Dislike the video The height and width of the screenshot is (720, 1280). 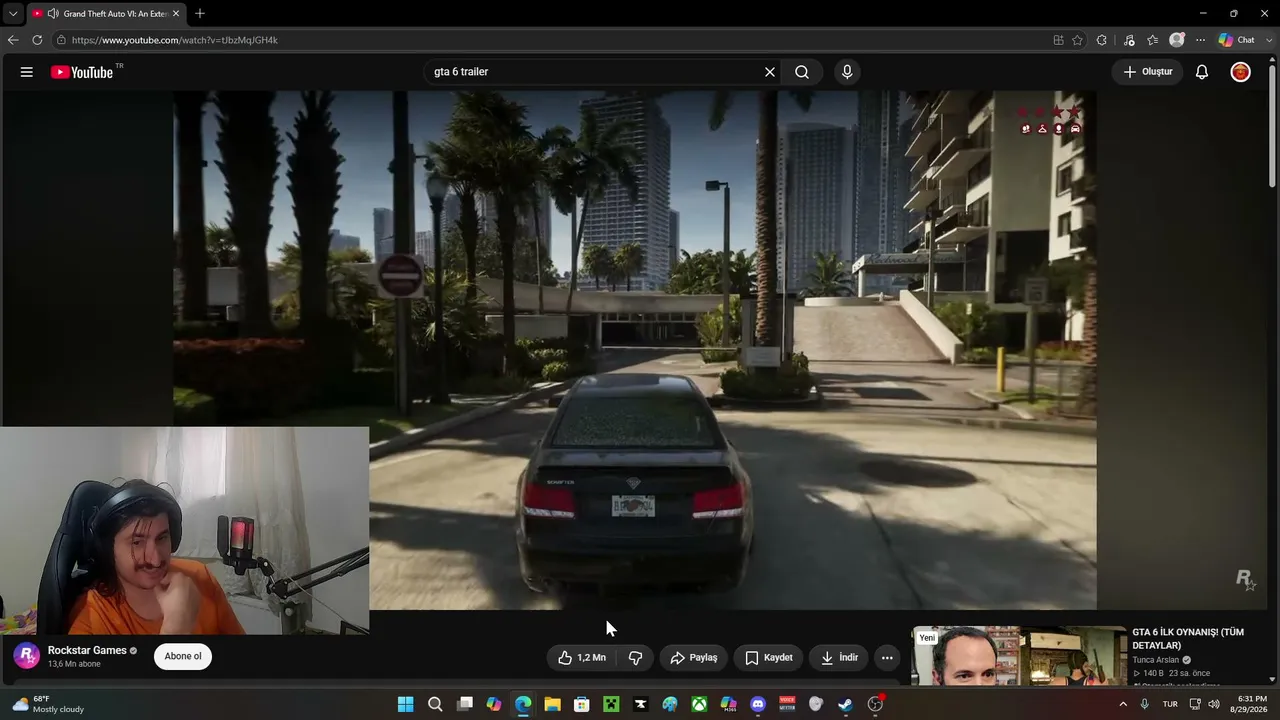click(635, 658)
